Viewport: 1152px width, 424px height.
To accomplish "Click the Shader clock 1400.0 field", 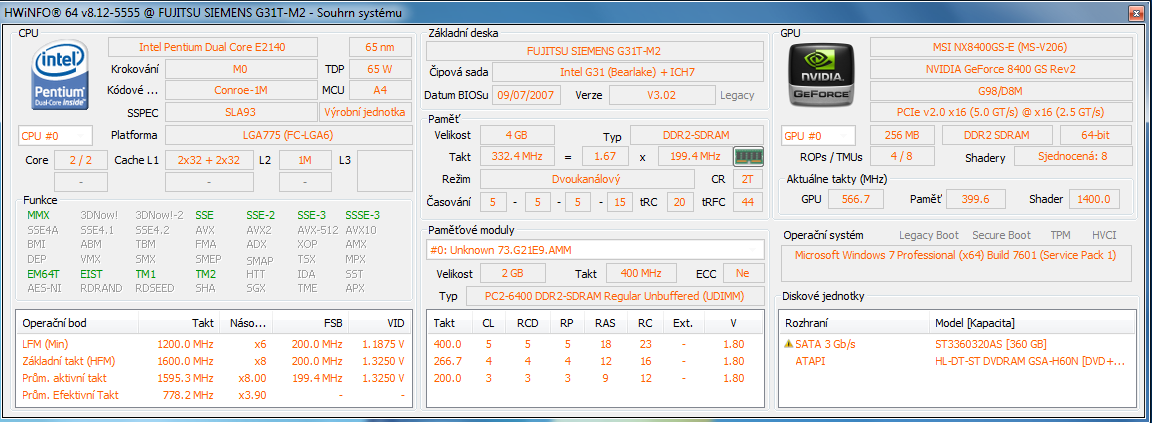I will coord(1094,199).
